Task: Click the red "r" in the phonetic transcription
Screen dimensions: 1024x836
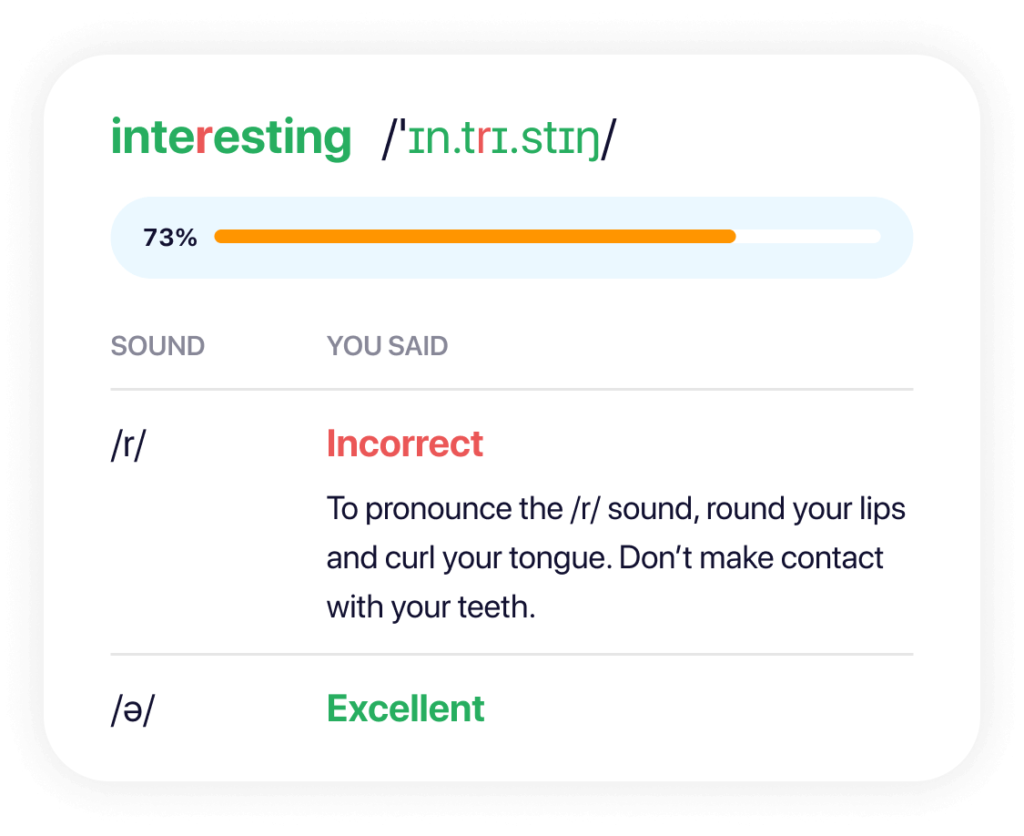Action: coord(481,140)
